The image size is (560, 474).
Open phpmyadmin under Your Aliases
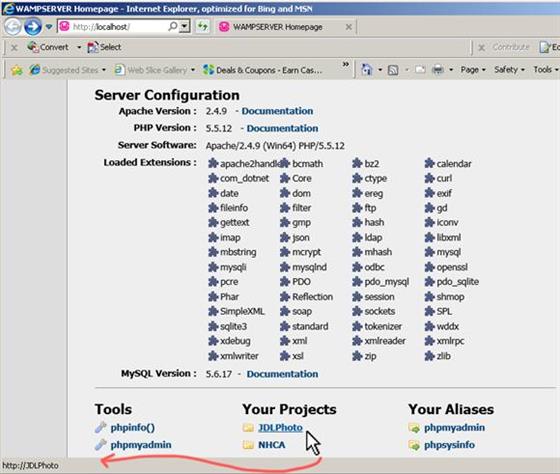pos(454,428)
